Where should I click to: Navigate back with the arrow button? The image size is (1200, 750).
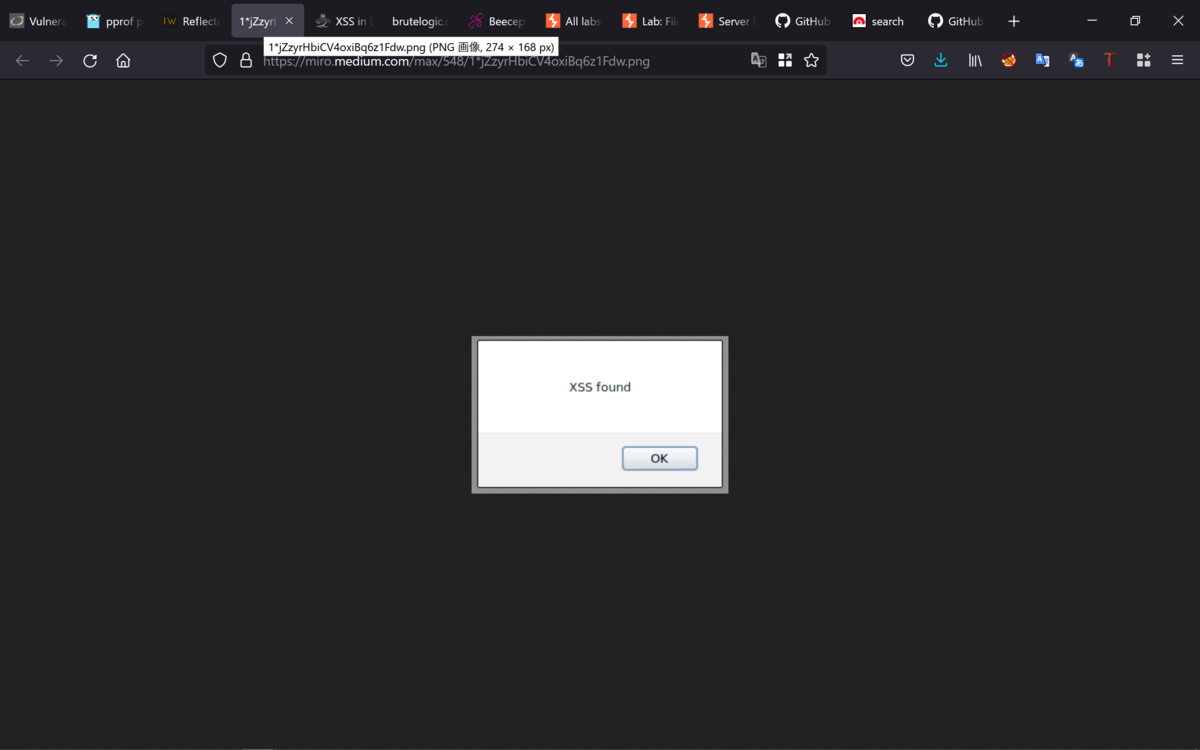coord(22,60)
